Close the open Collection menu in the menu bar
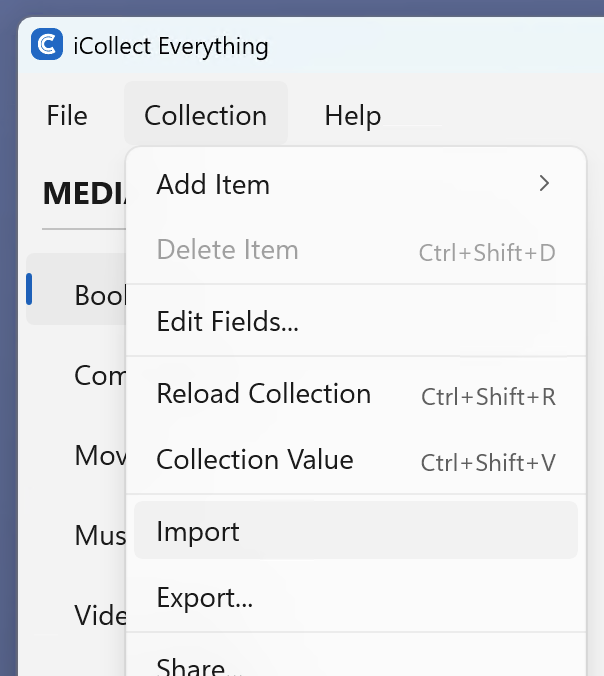 (205, 115)
